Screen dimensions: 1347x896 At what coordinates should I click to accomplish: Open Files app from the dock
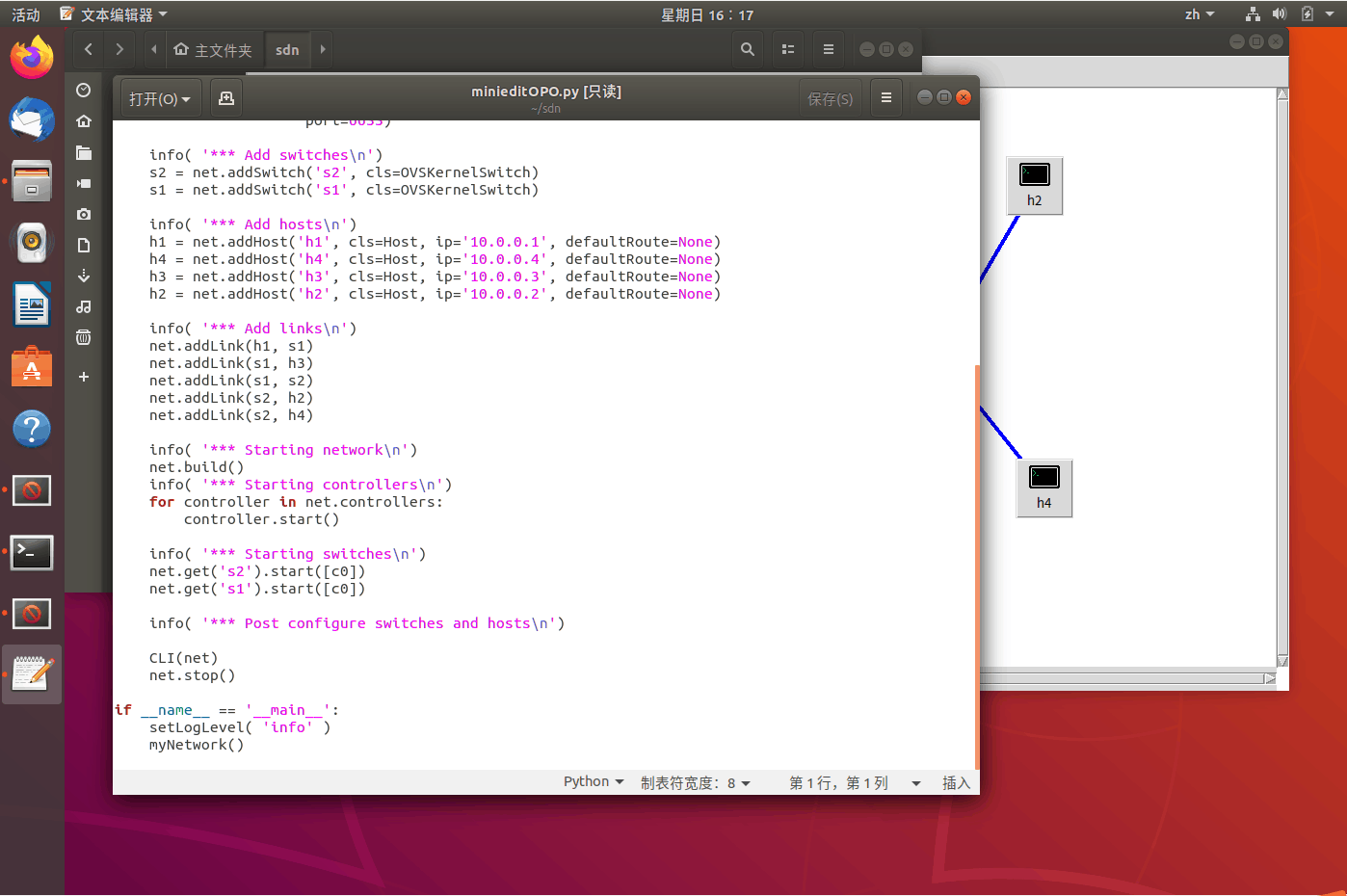(x=32, y=181)
